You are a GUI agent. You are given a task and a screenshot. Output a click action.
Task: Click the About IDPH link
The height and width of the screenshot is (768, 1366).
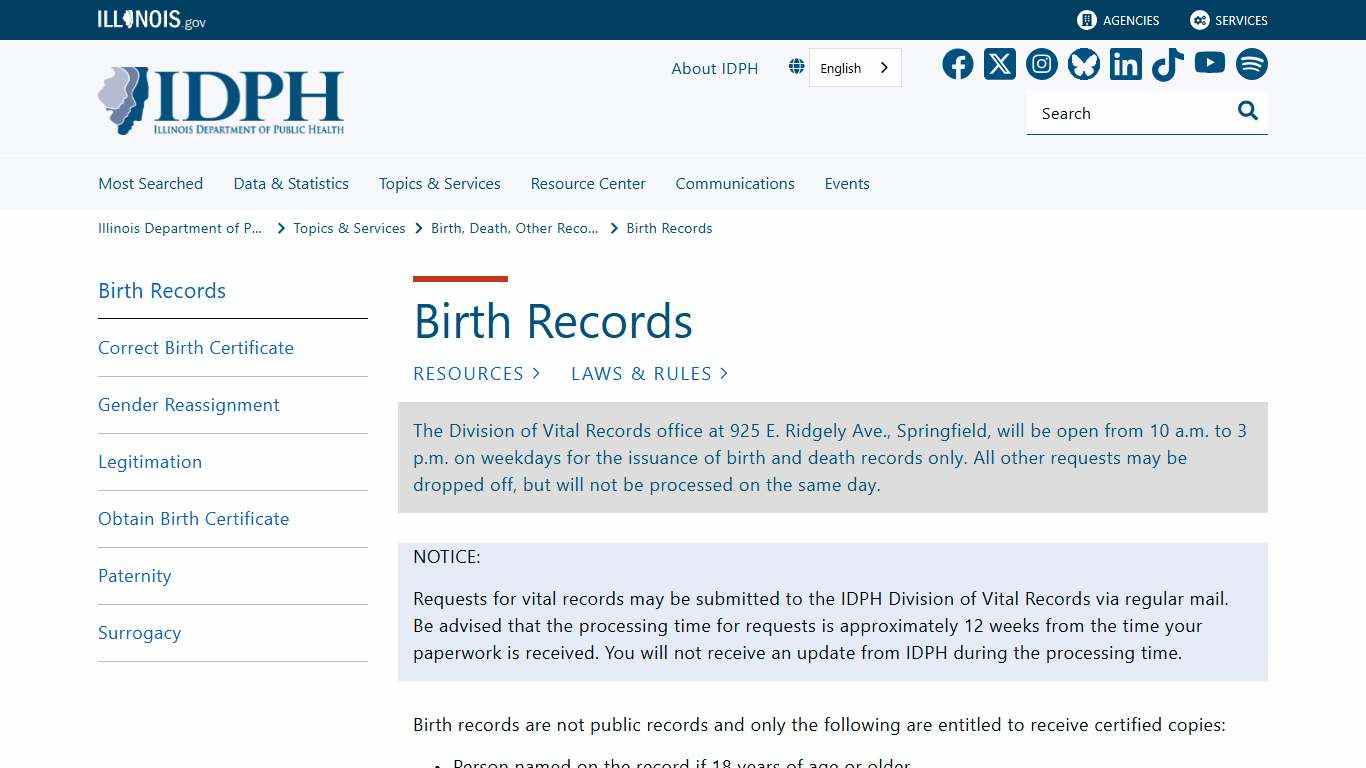coord(714,68)
